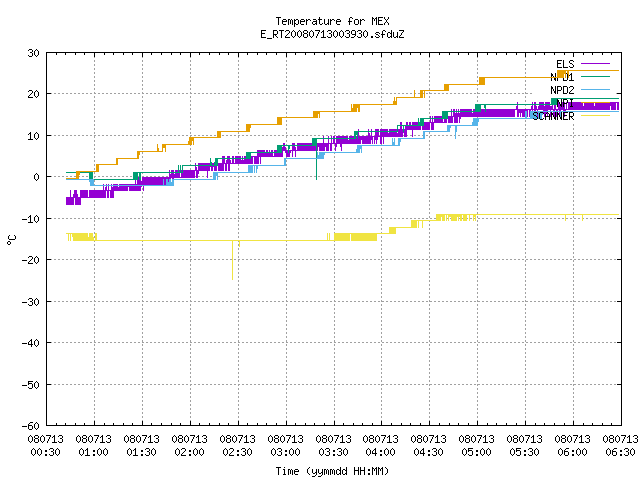Screen dimensions: 640x480
Task: Click the x-axis tick label 080713 00:30
Action: coord(46,446)
